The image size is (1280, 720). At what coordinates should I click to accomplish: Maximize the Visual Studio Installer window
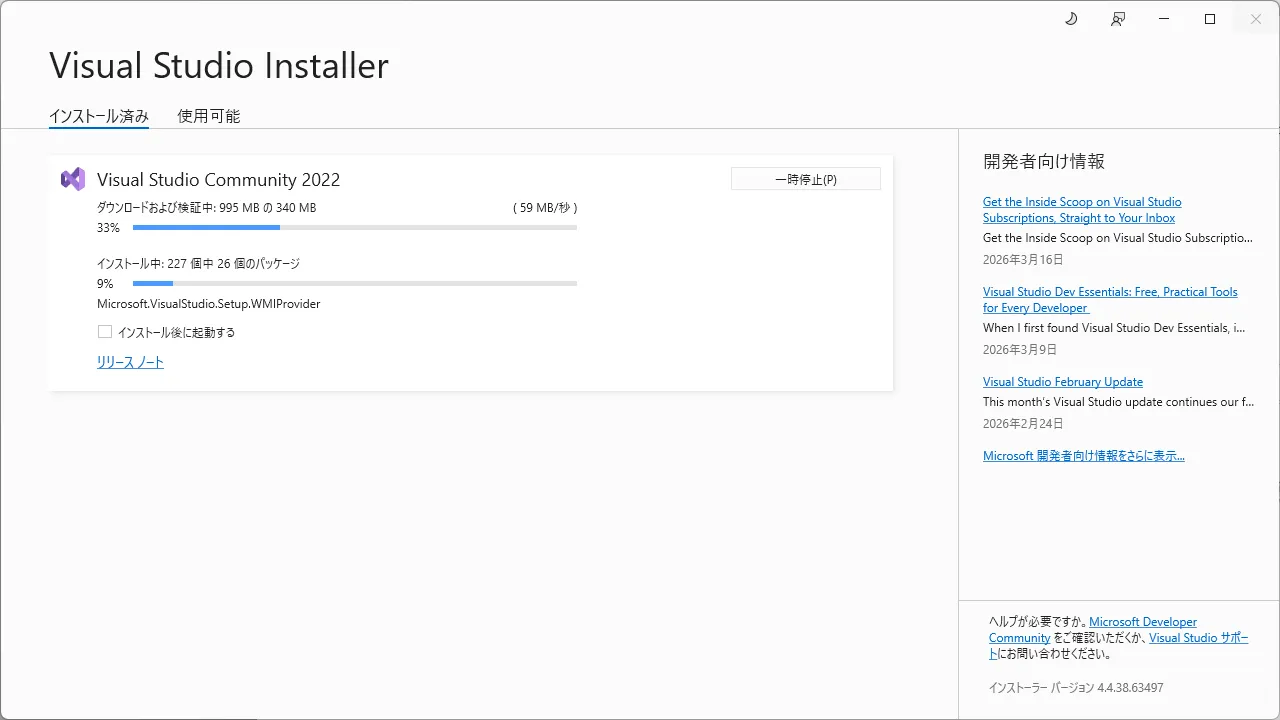1209,18
